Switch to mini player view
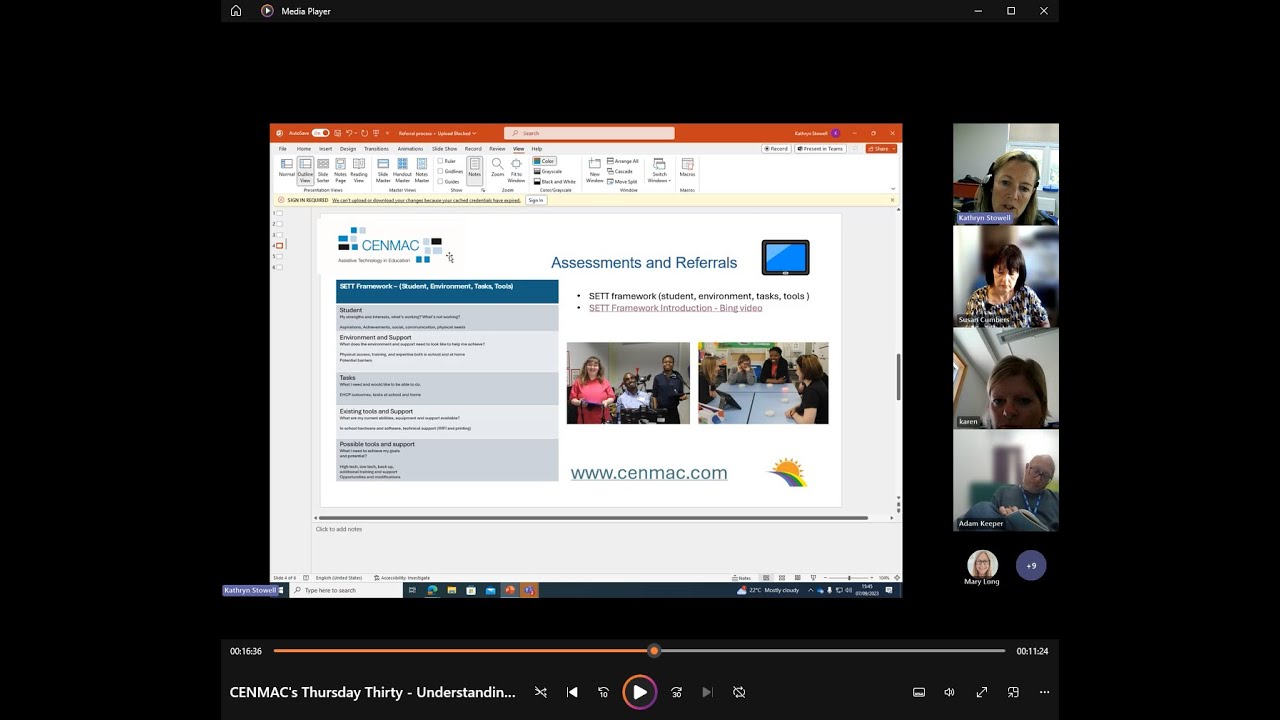Viewport: 1280px width, 720px height. click(1013, 692)
